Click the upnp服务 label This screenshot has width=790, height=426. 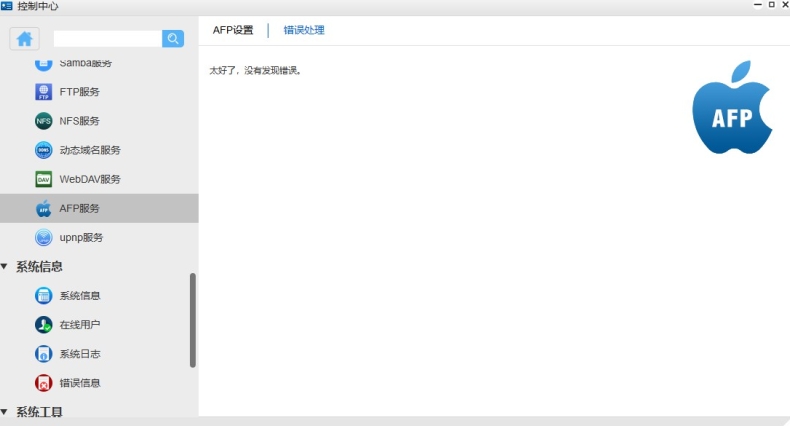point(81,238)
